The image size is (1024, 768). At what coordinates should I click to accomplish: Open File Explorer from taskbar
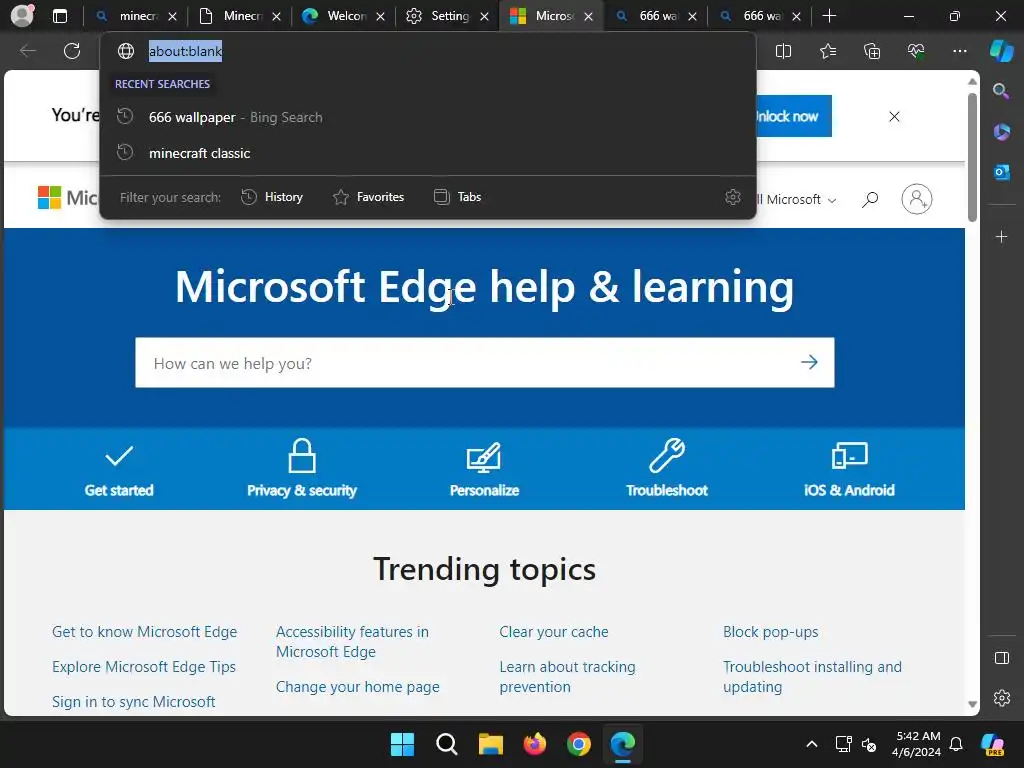pyautogui.click(x=490, y=744)
